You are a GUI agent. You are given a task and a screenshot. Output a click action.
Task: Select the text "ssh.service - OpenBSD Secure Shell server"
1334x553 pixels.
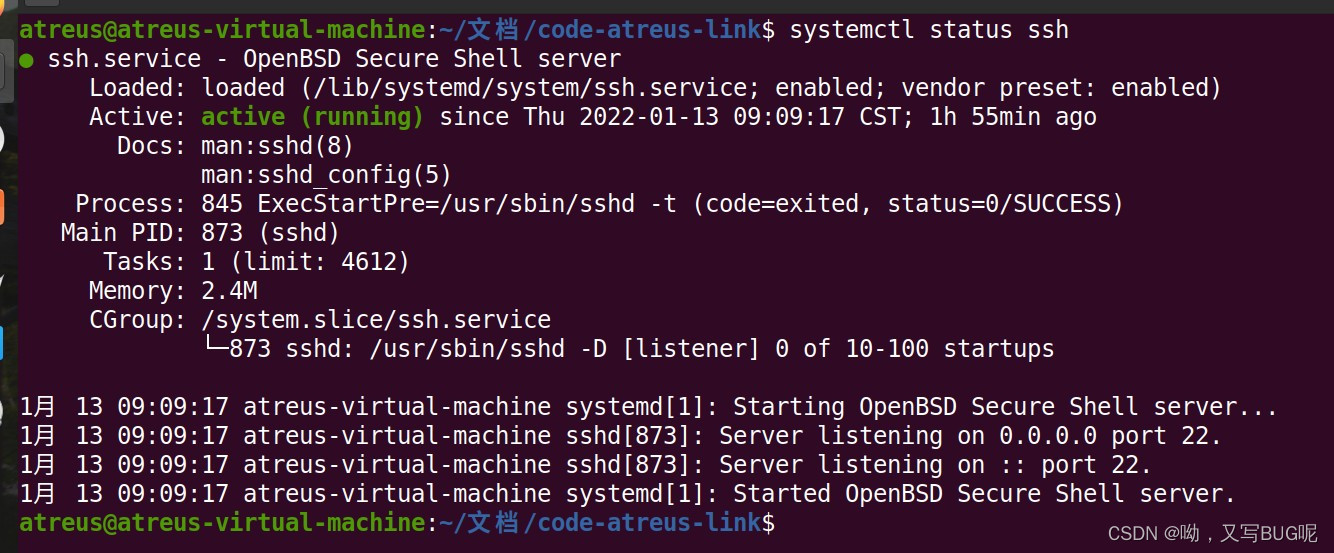coord(334,59)
